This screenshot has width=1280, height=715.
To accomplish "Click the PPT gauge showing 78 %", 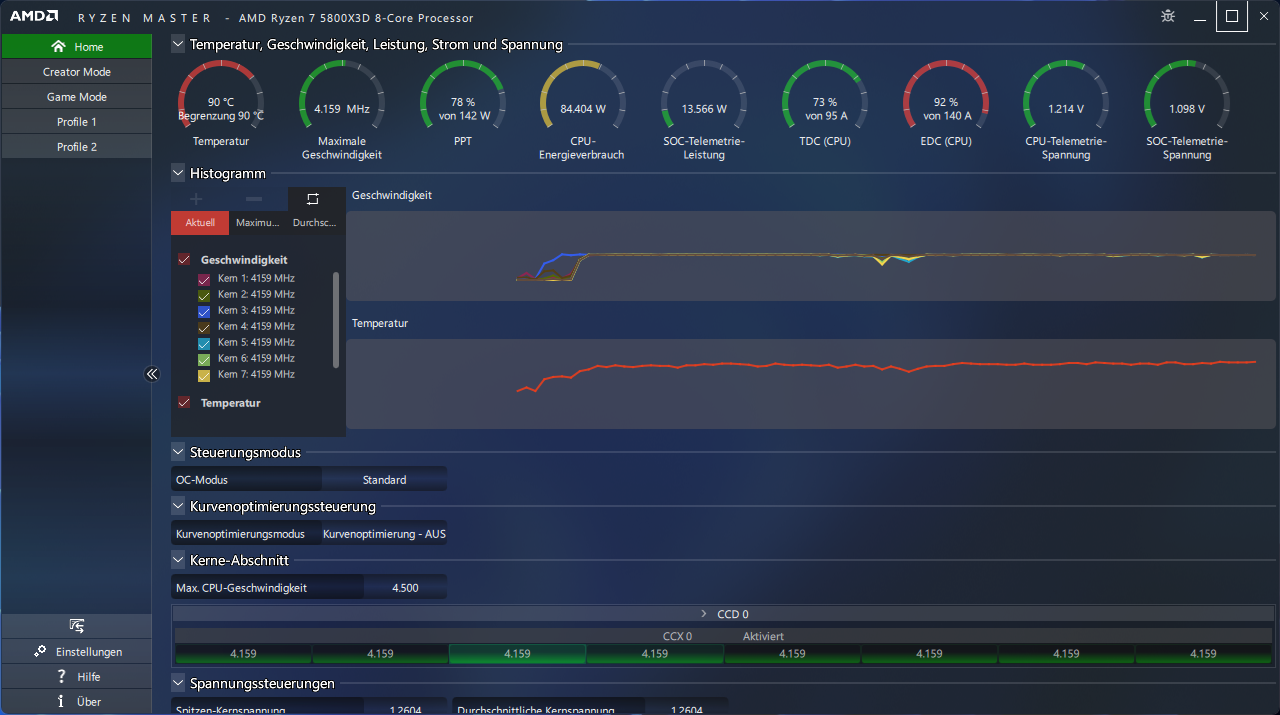I will [463, 103].
